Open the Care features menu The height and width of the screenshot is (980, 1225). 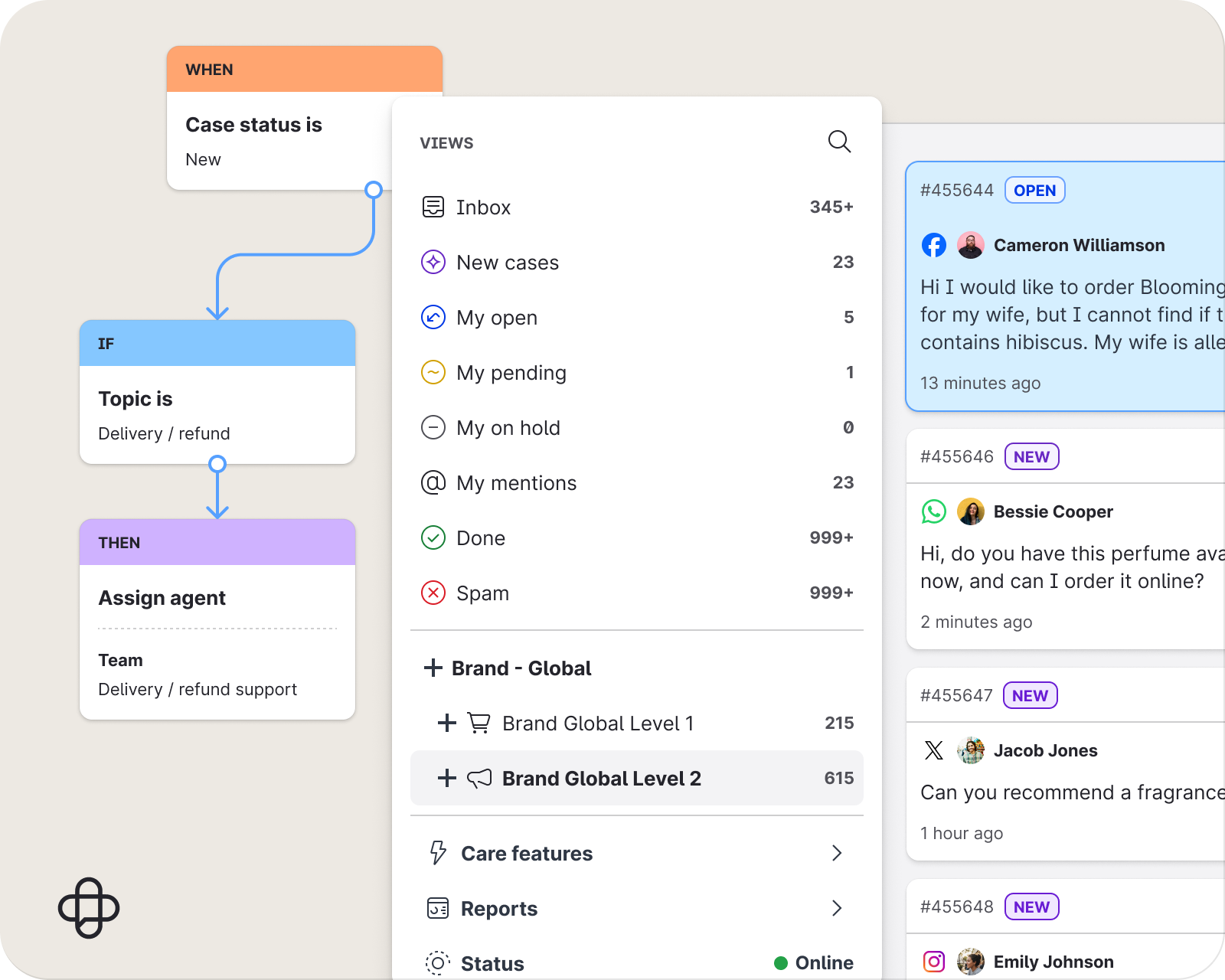point(526,853)
